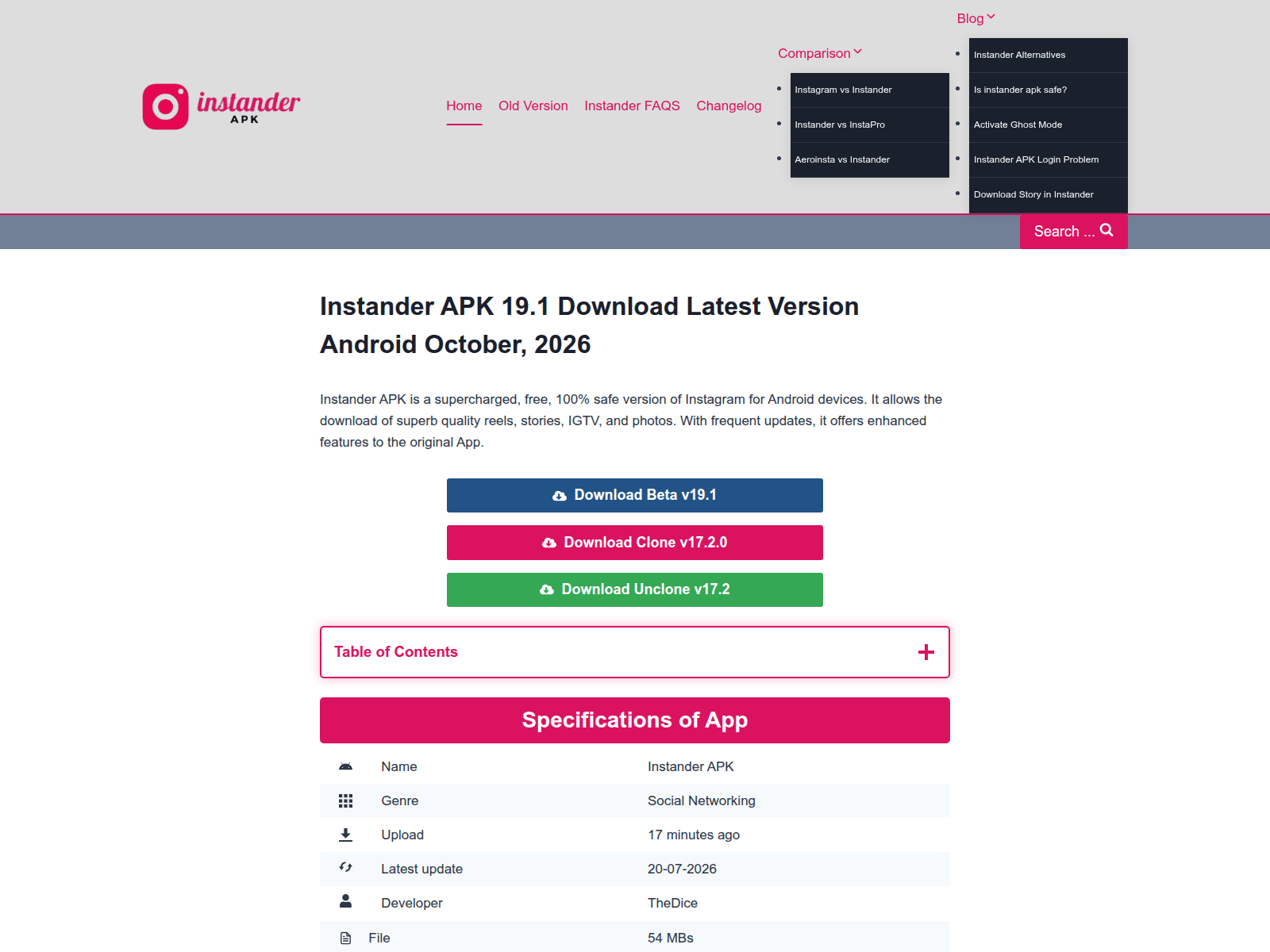1270x952 pixels.
Task: Click the Search ... button
Action: (1074, 231)
